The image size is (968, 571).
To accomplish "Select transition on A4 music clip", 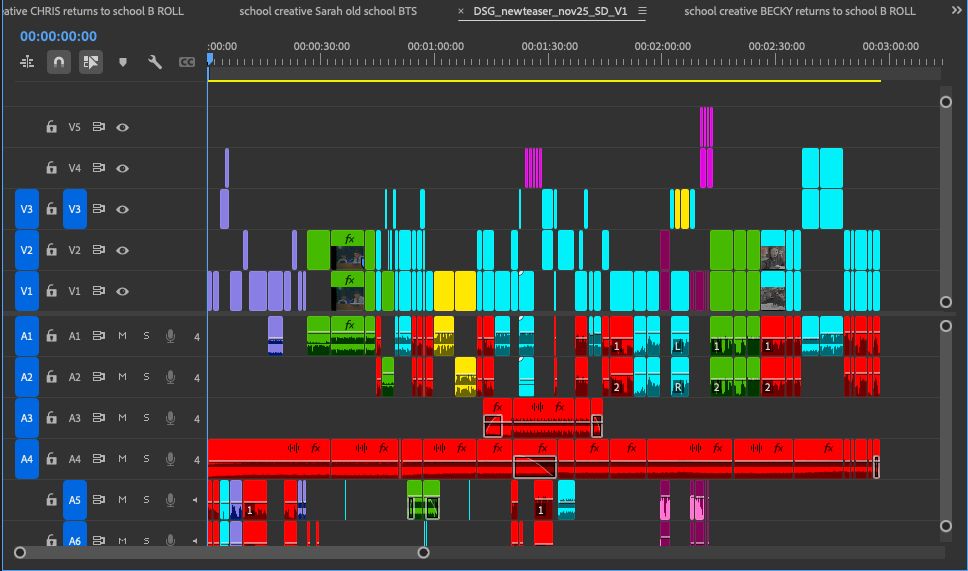I will [535, 467].
